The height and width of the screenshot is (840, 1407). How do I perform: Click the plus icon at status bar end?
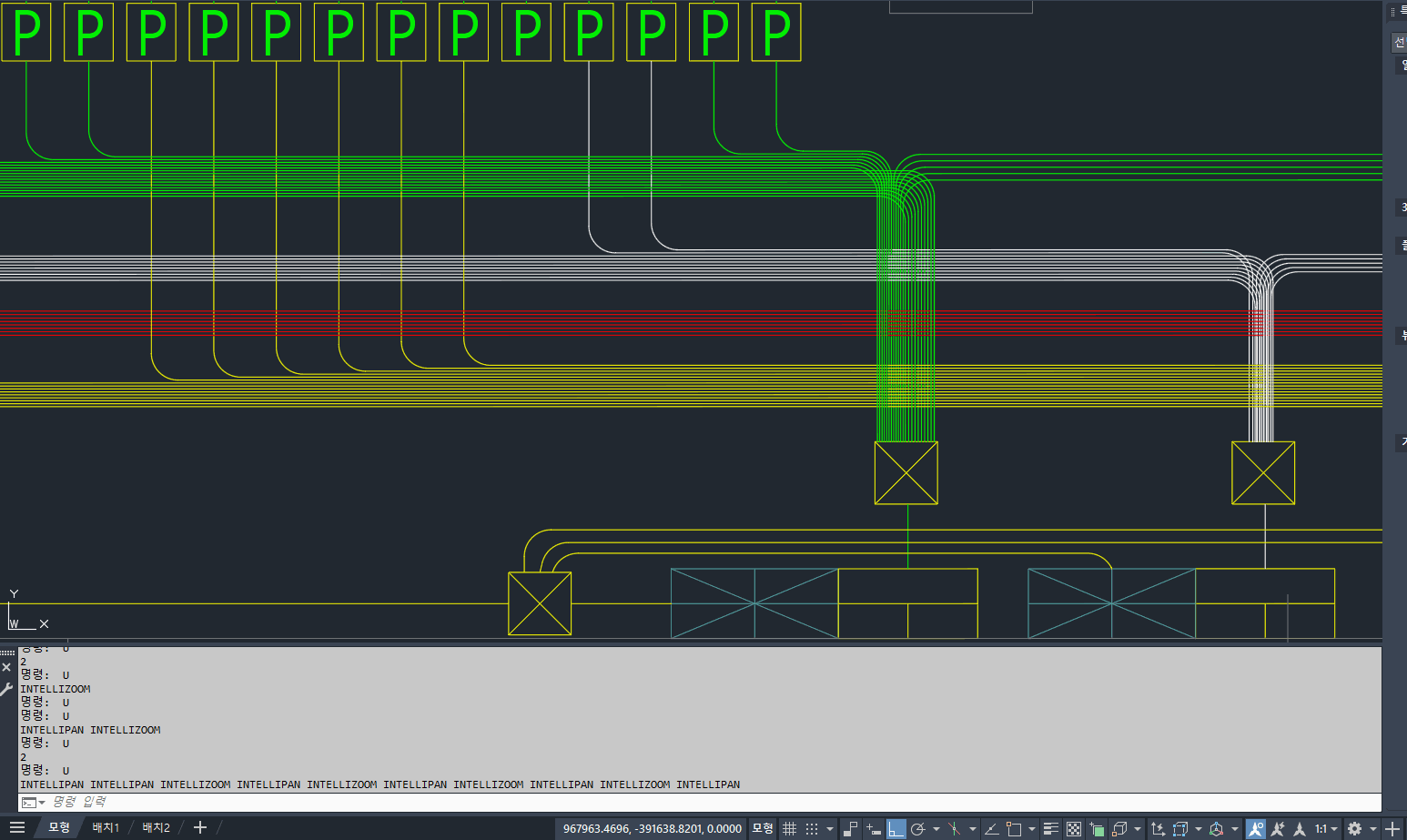[x=1392, y=828]
